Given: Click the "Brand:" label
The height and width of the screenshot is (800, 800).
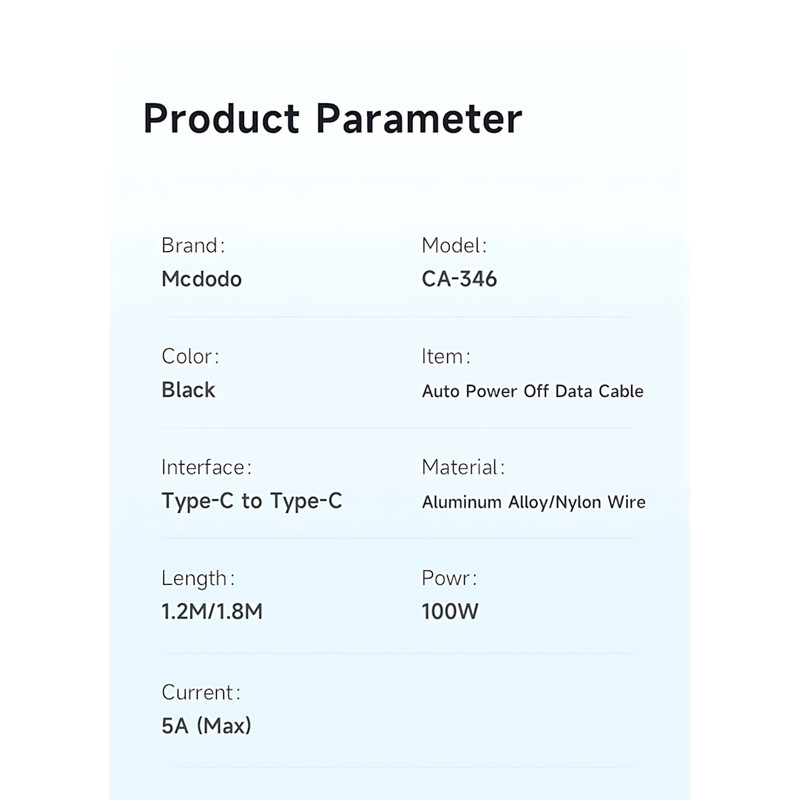Looking at the screenshot, I should pos(193,246).
